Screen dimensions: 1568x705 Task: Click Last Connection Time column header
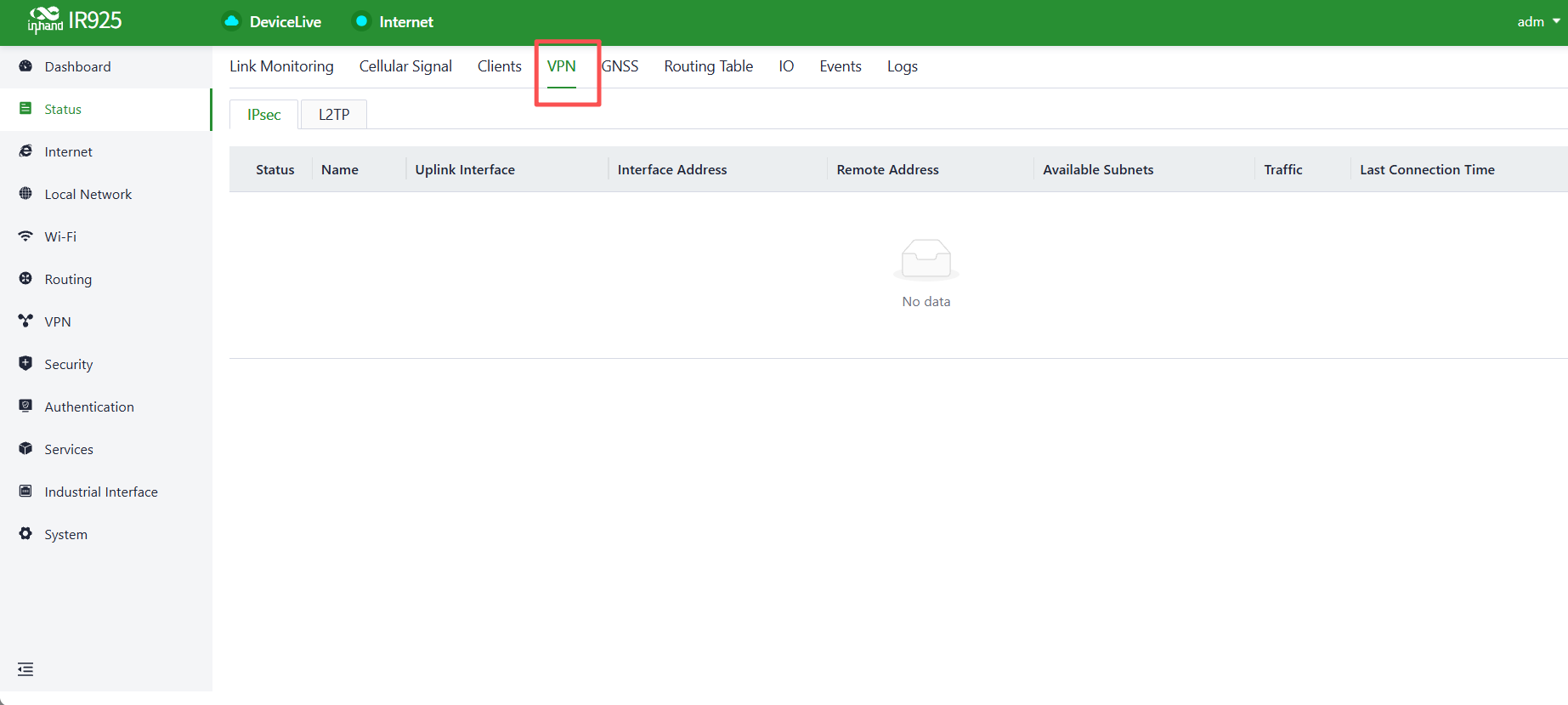(x=1427, y=169)
